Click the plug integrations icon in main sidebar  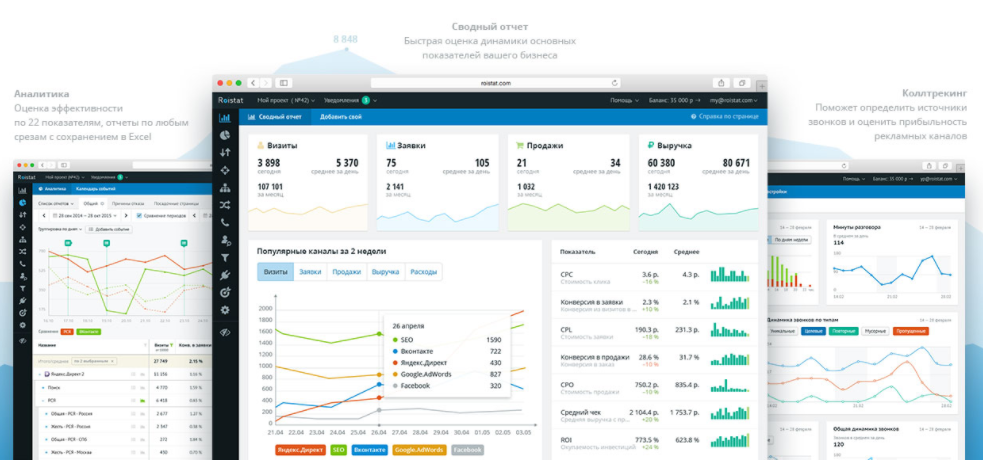(224, 274)
